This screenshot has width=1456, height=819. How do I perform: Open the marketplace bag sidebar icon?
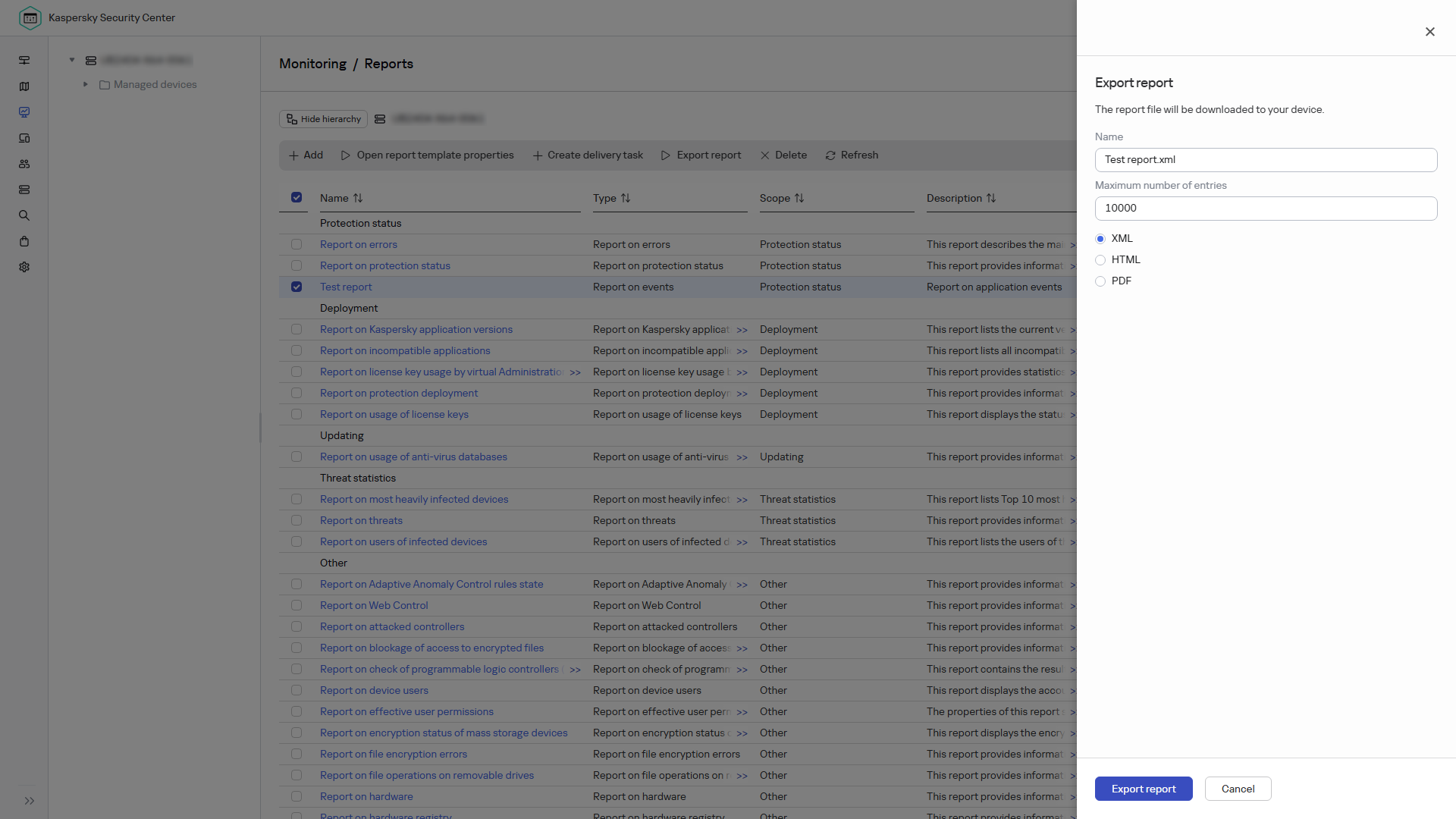[x=24, y=241]
